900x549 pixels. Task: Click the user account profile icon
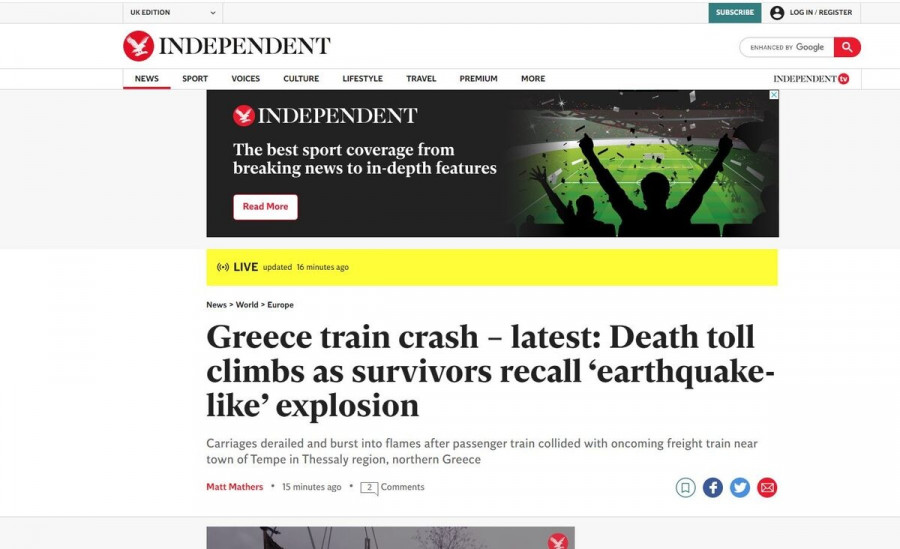tap(777, 13)
